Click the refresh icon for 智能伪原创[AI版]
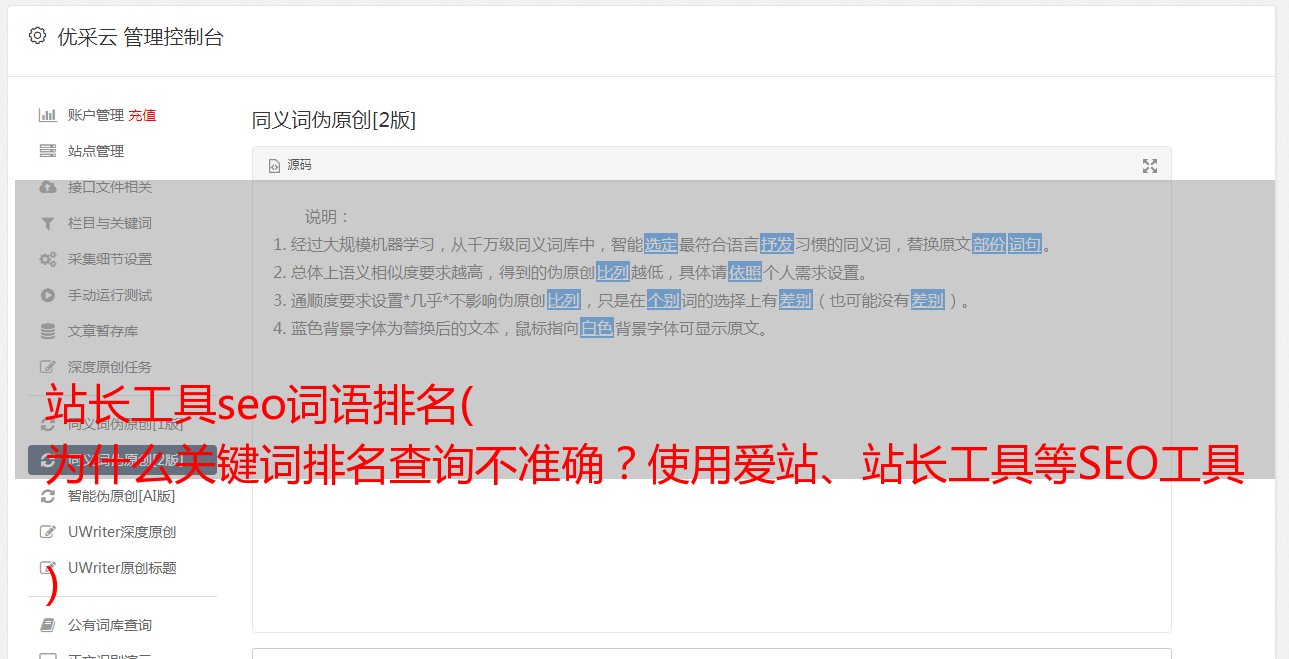1289x659 pixels. (47, 496)
